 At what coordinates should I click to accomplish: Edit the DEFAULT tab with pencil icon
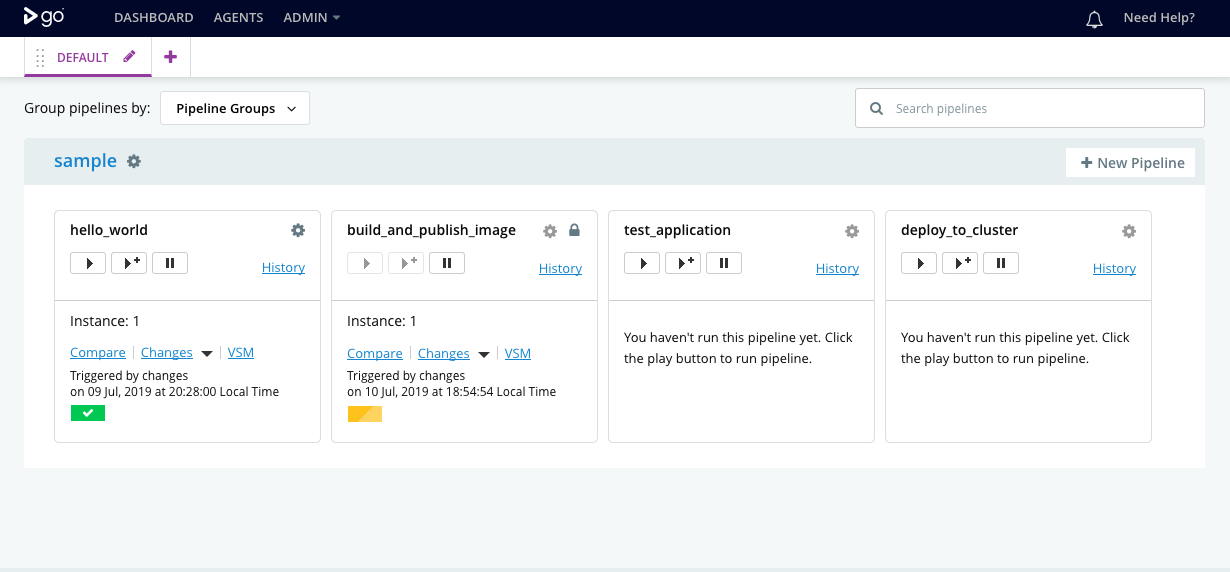tap(129, 57)
